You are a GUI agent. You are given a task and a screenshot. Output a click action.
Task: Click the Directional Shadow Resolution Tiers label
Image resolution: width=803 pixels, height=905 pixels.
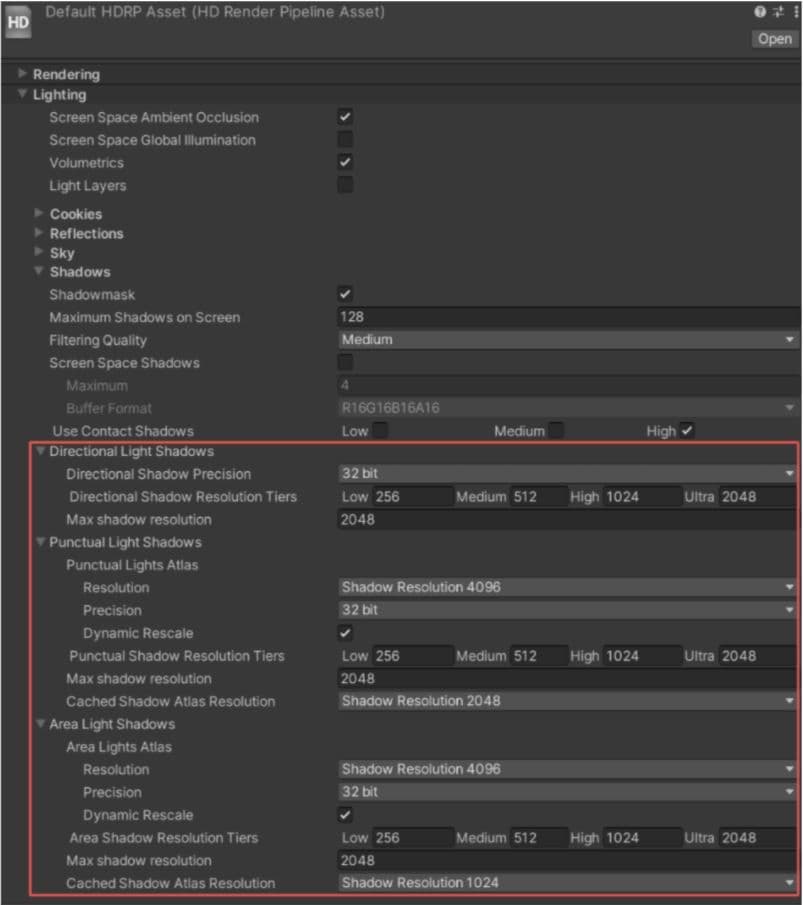coord(183,497)
